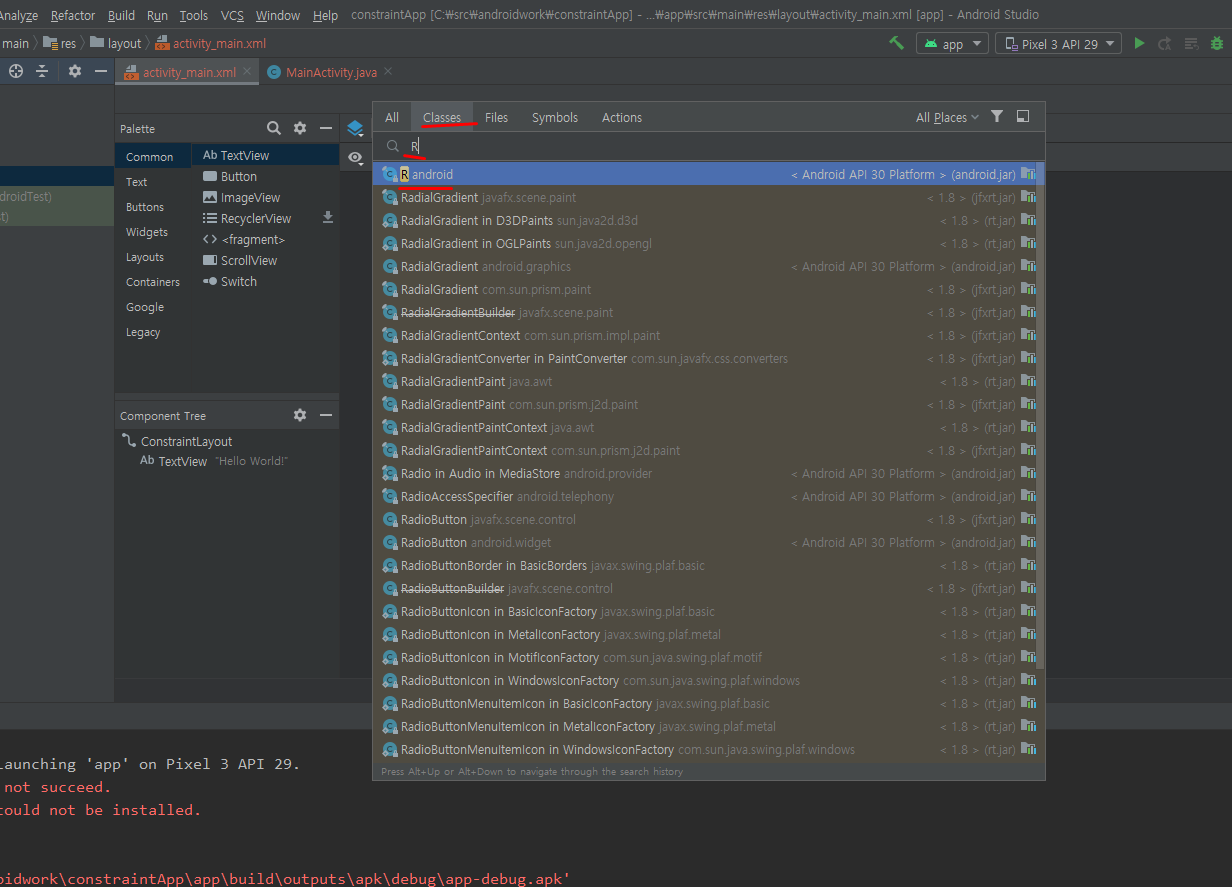
Task: Open the app run configuration dropdown
Action: pos(952,44)
